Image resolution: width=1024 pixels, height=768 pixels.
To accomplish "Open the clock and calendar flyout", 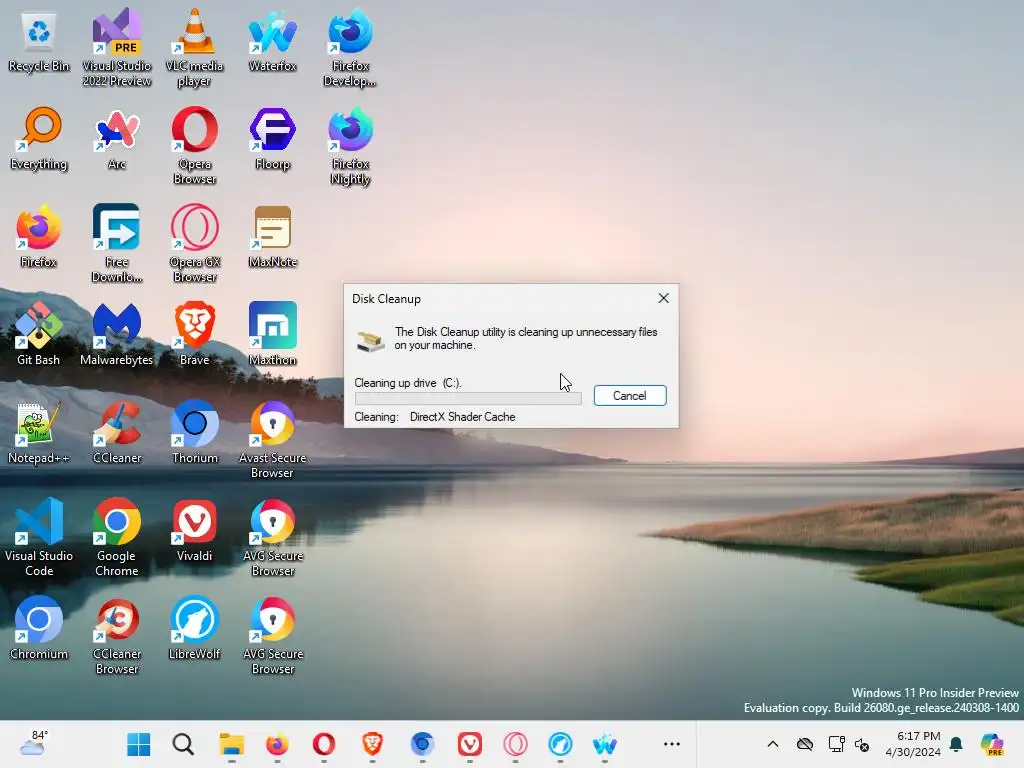I will click(913, 744).
